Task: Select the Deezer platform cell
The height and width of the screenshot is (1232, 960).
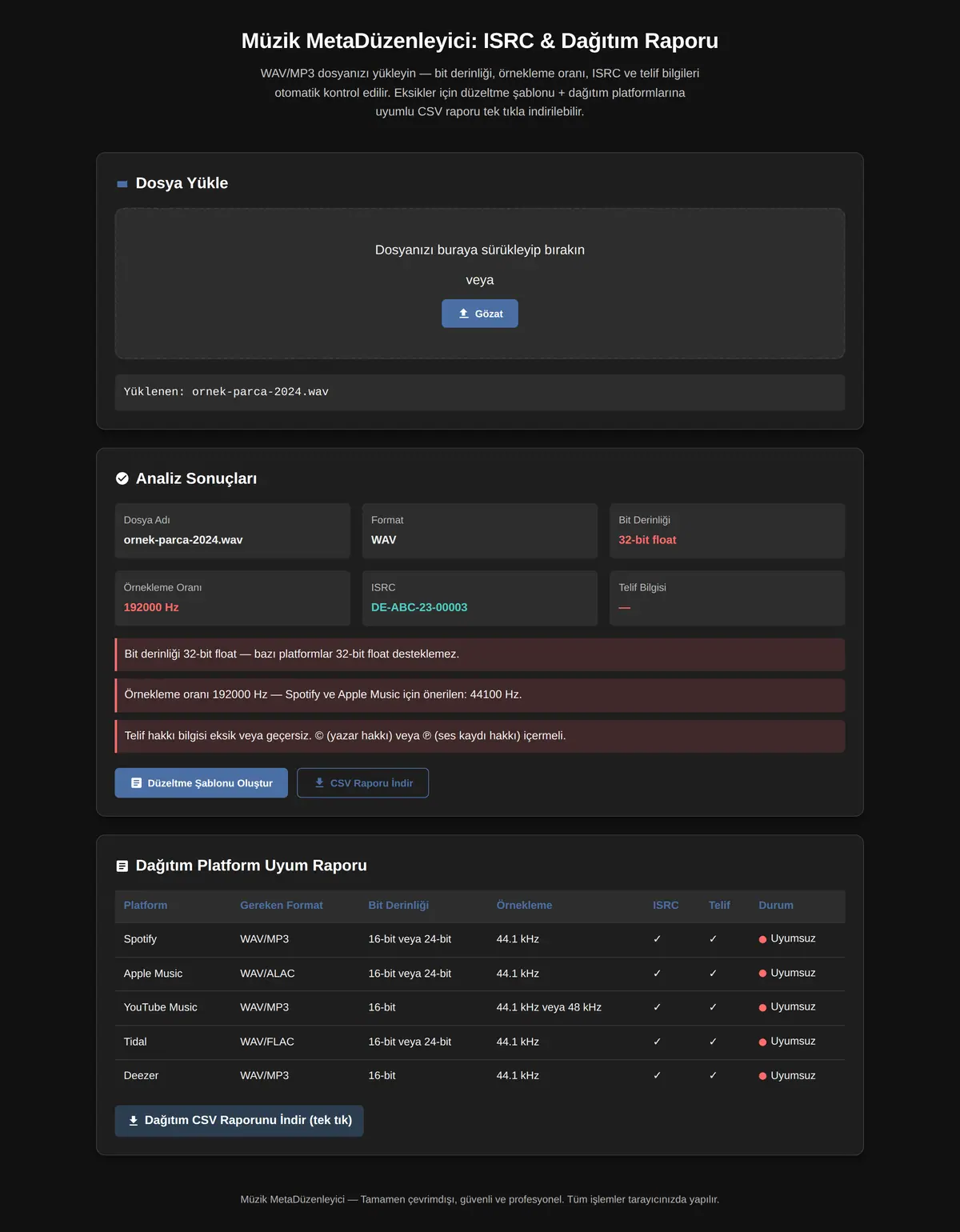Action: [x=141, y=1075]
